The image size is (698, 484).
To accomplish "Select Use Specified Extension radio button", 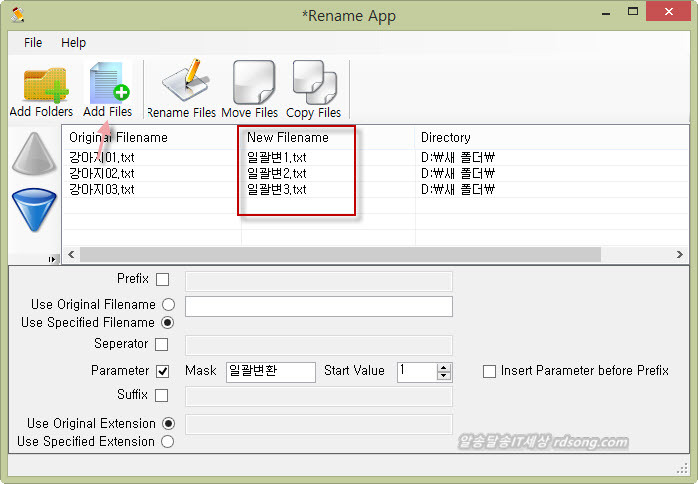I will [x=167, y=441].
